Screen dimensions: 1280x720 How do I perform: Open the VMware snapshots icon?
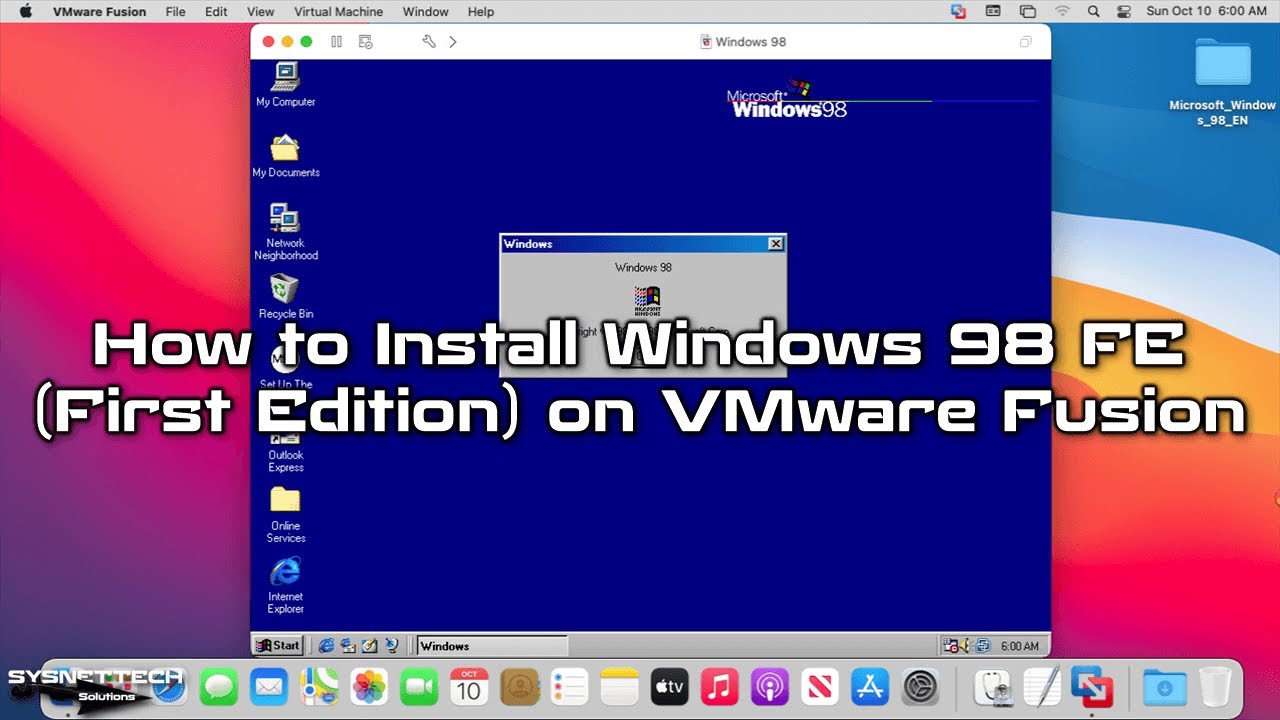pos(366,42)
